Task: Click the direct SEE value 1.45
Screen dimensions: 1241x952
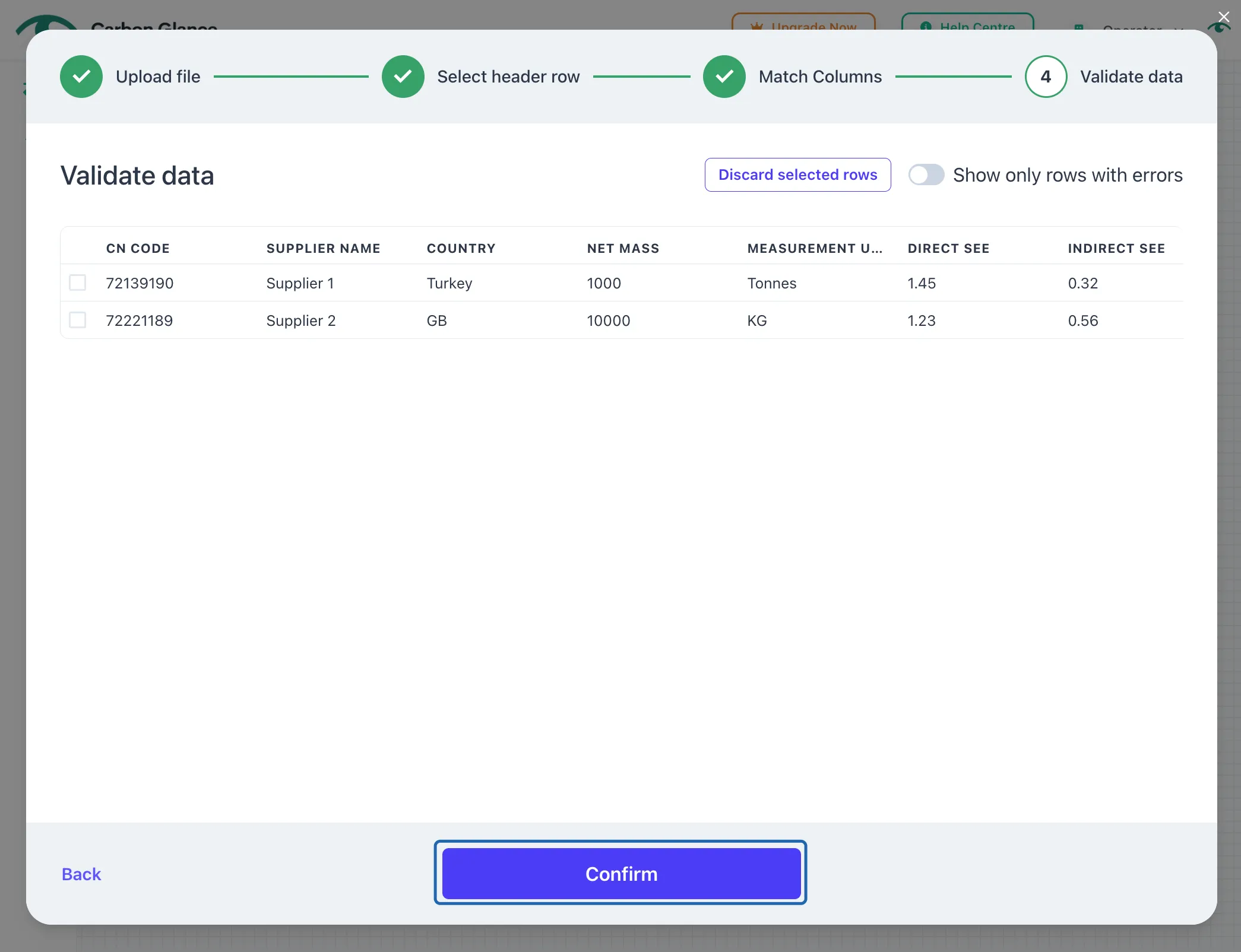Action: [x=922, y=283]
